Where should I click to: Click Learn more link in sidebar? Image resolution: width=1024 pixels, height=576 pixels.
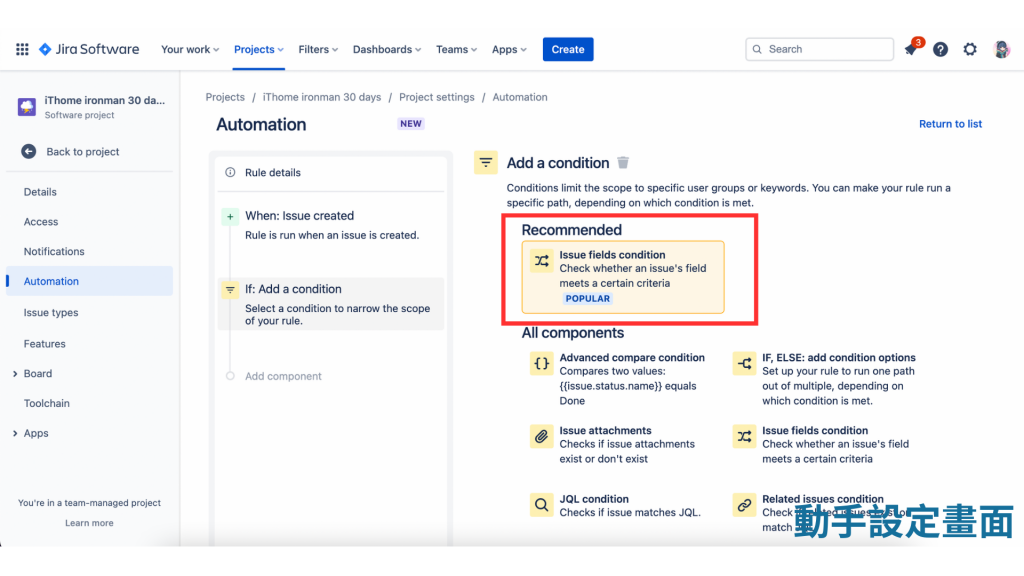click(89, 522)
